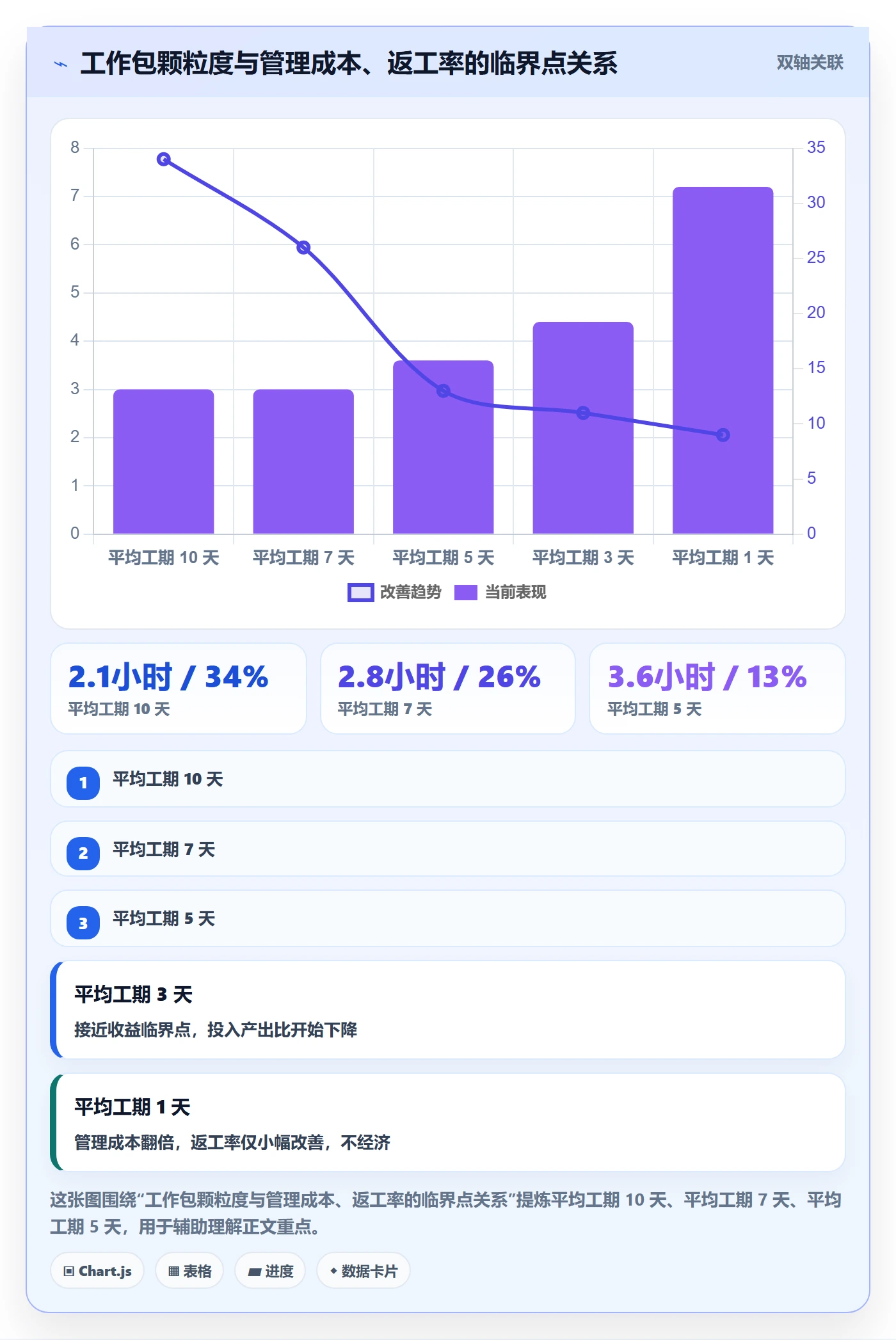896x1340 pixels.
Task: Open the 2.8小时 / 26% data card
Action: coord(448,689)
